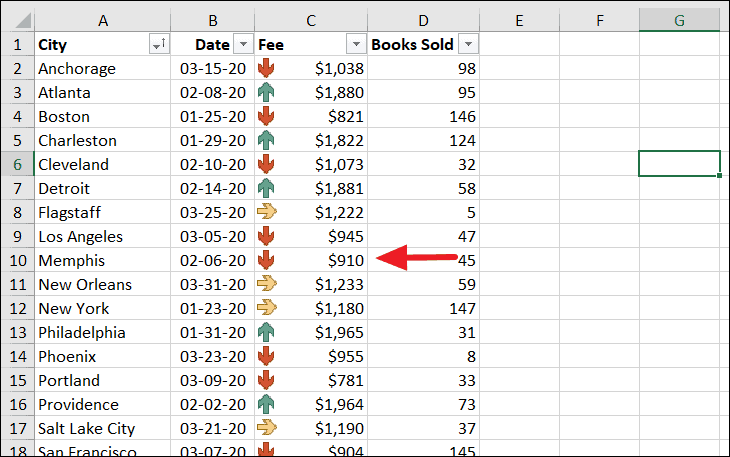This screenshot has height=457, width=730.
Task: Click the green up arrow in Charleston row
Action: [266, 141]
